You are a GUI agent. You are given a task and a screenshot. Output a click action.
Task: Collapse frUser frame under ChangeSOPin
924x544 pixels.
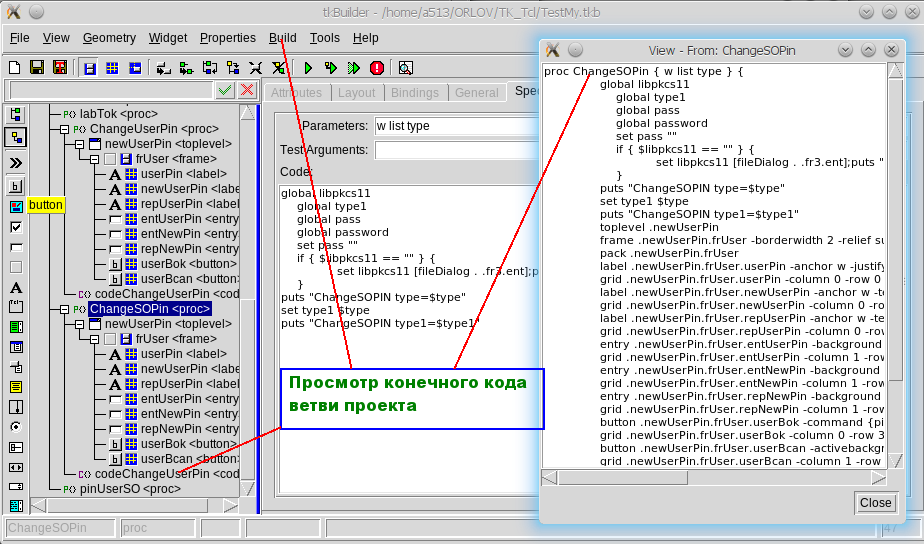[x=94, y=339]
